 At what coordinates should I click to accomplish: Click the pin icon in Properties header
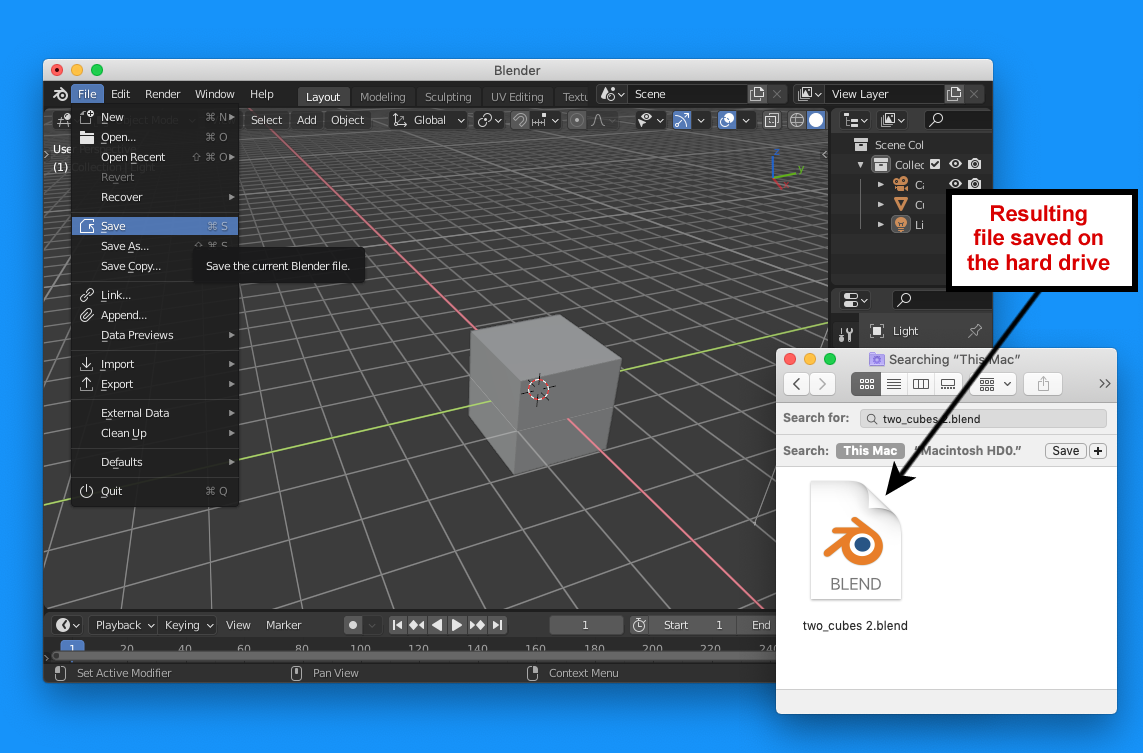coord(975,331)
